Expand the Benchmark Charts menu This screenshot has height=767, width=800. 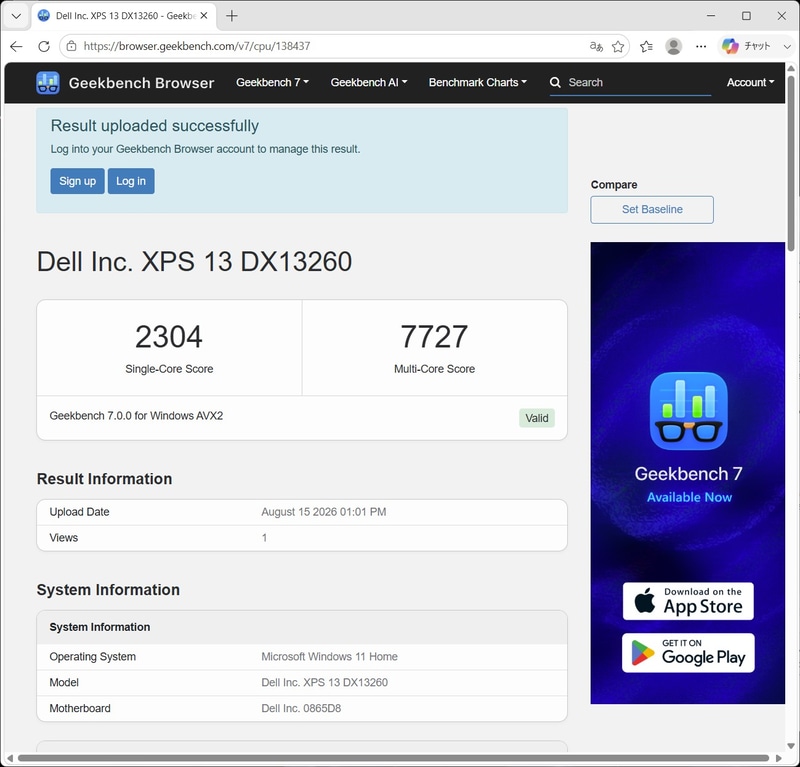click(x=478, y=82)
